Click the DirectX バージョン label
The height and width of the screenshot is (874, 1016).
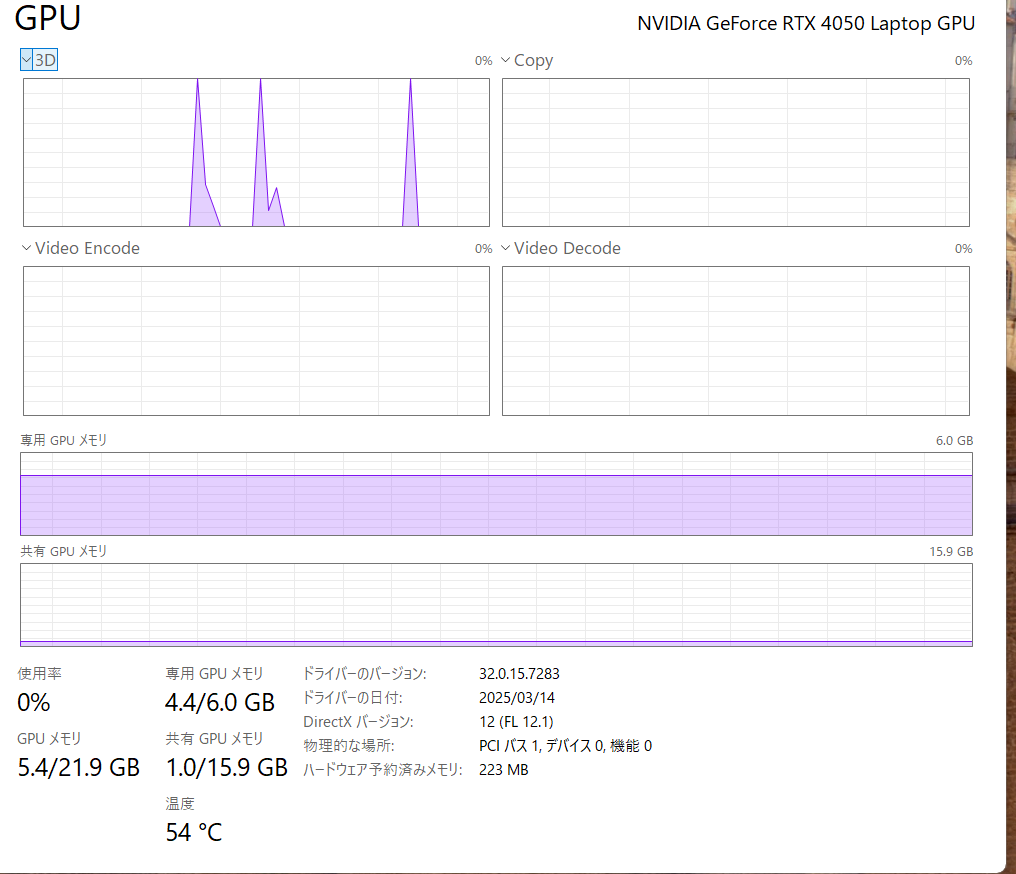(x=358, y=722)
